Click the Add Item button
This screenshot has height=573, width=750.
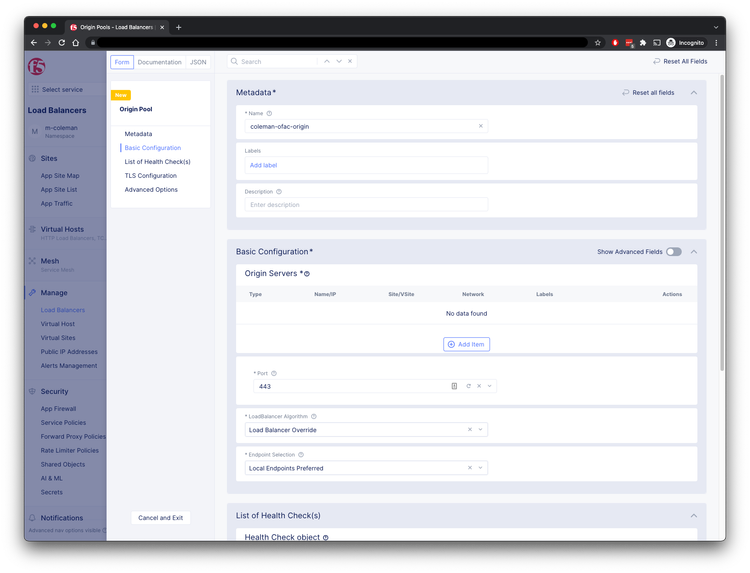(466, 344)
